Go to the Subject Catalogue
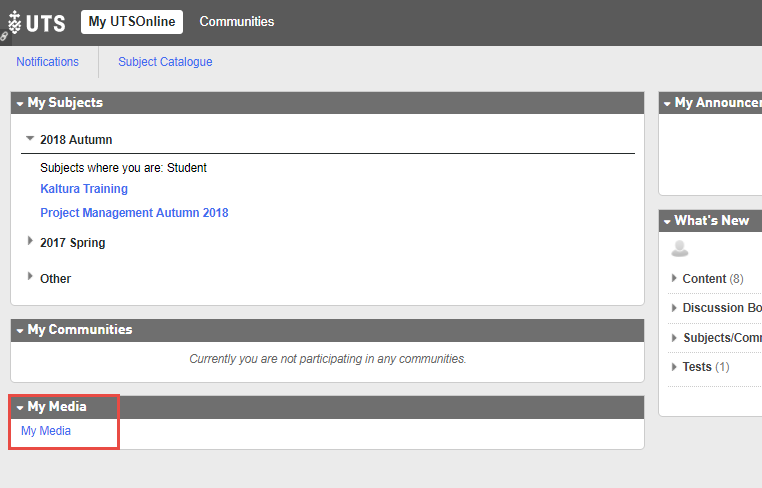Image resolution: width=762 pixels, height=488 pixels. coord(165,62)
